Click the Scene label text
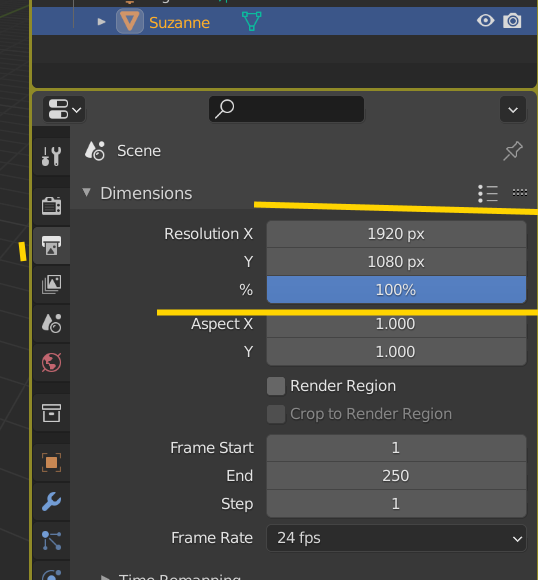The image size is (538, 580). coord(139,151)
